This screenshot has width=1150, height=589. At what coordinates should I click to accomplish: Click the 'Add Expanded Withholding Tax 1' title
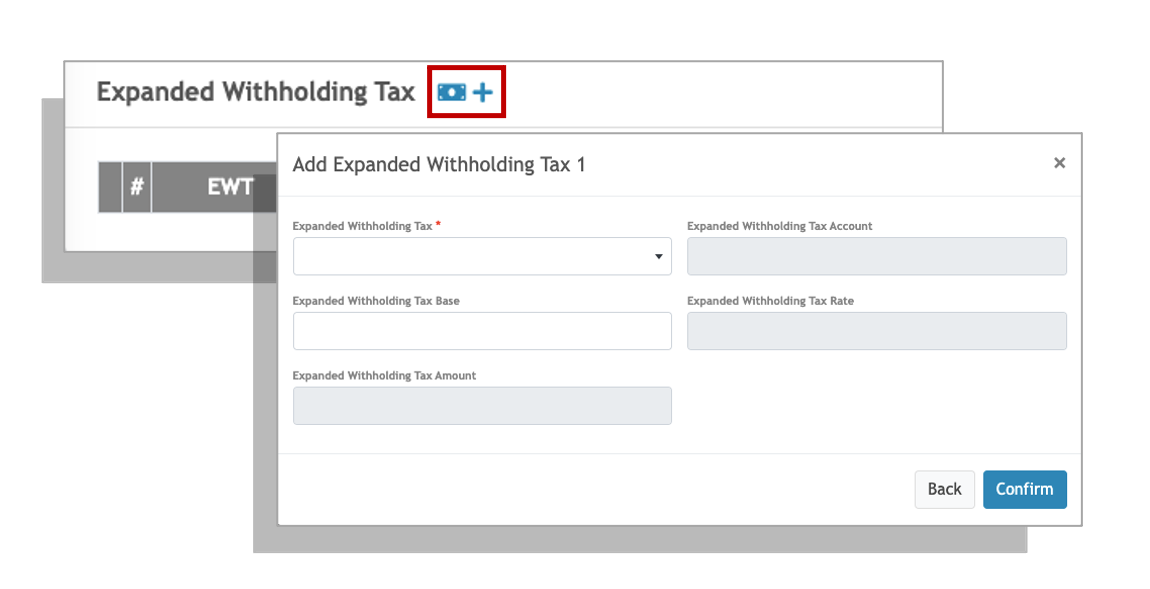pyautogui.click(x=439, y=164)
